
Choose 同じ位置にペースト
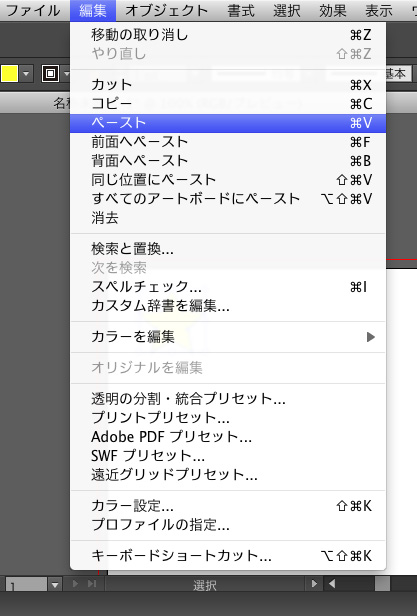(228, 180)
